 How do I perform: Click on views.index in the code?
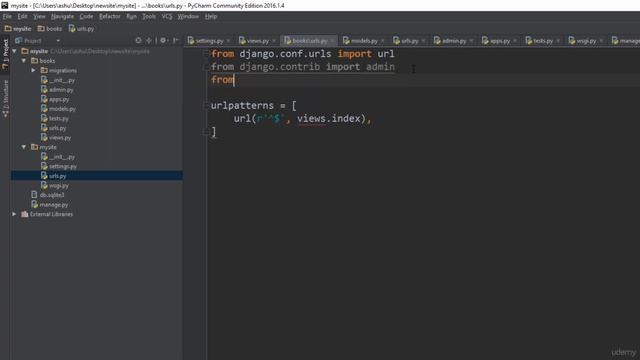pos(329,118)
